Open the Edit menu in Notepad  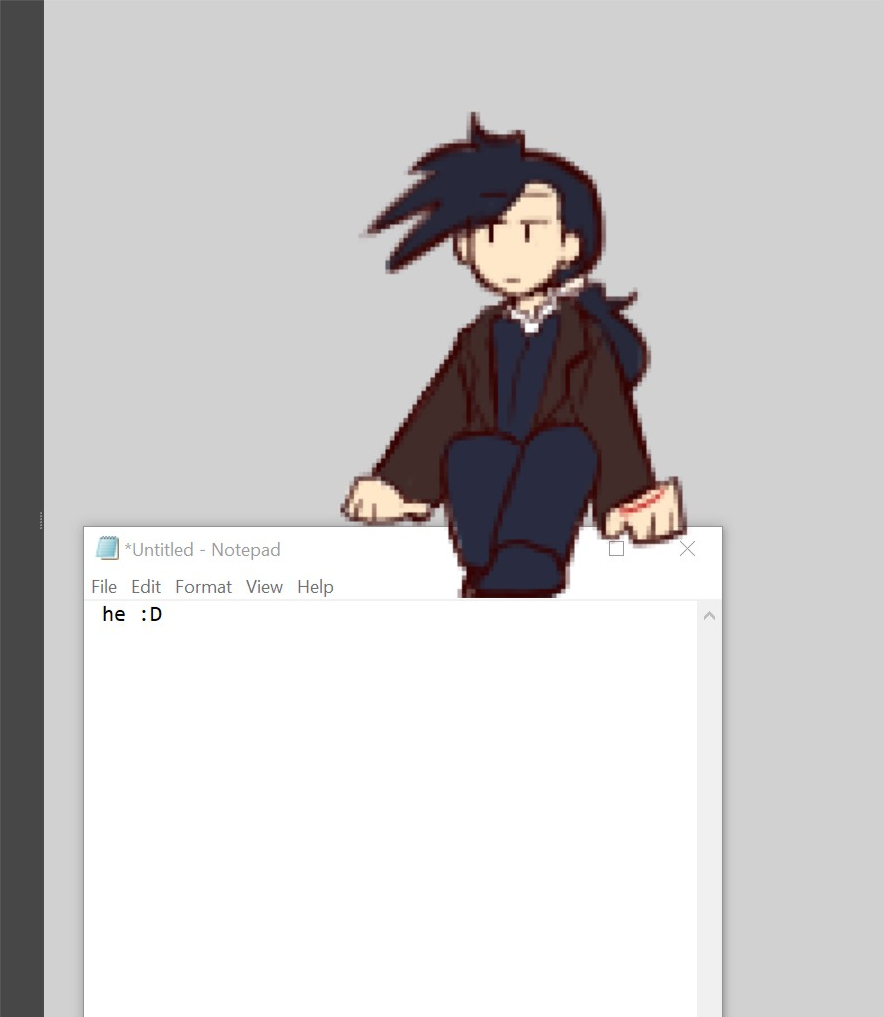click(x=146, y=587)
